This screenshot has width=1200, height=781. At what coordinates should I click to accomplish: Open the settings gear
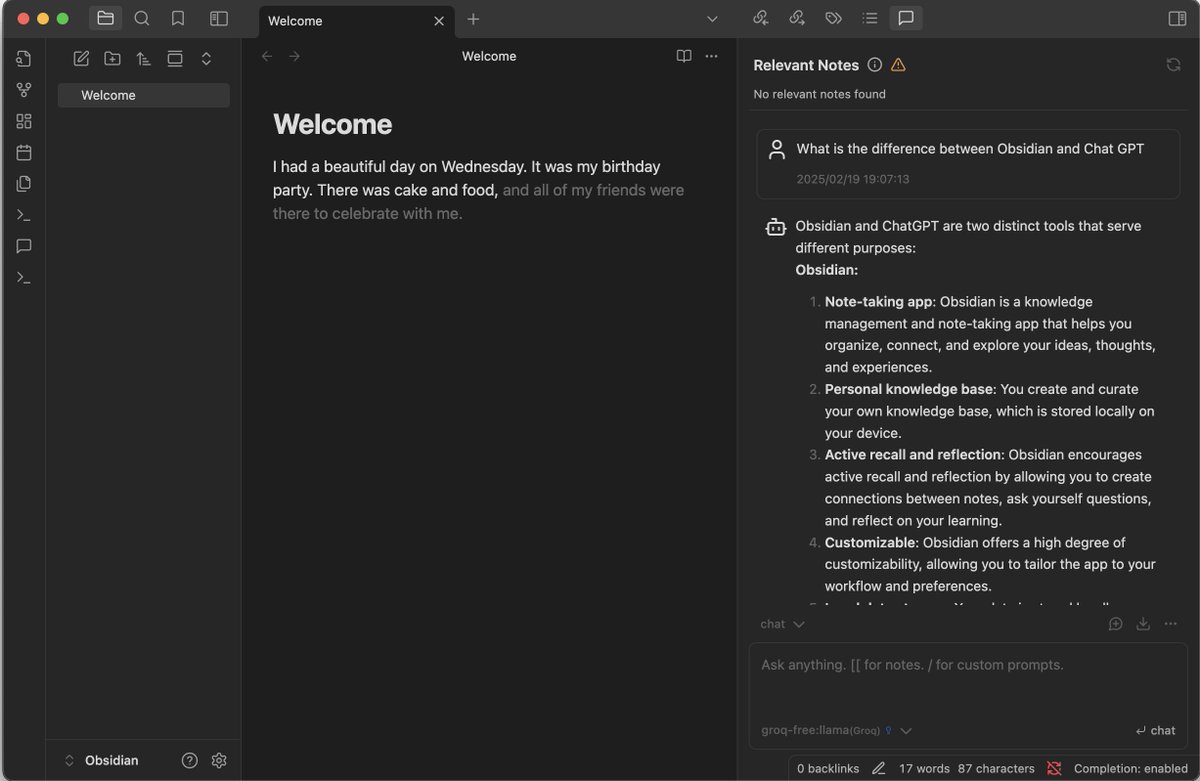(x=219, y=760)
